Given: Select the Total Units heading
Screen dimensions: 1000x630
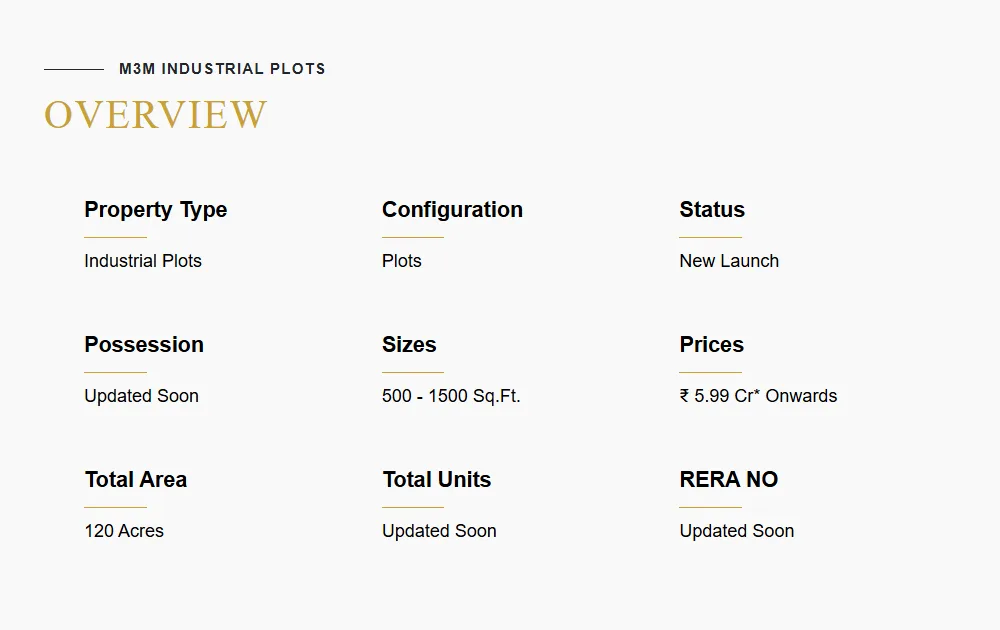Looking at the screenshot, I should [x=436, y=480].
